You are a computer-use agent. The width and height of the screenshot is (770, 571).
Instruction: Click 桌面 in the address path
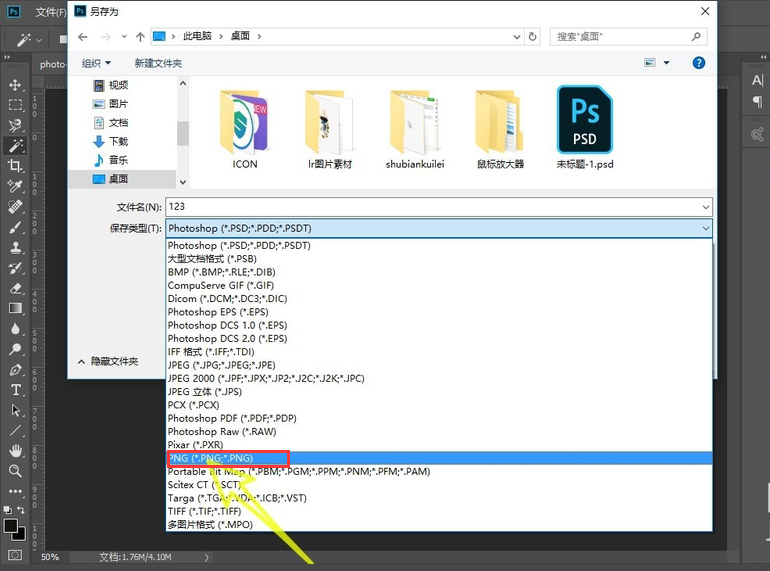click(x=240, y=36)
